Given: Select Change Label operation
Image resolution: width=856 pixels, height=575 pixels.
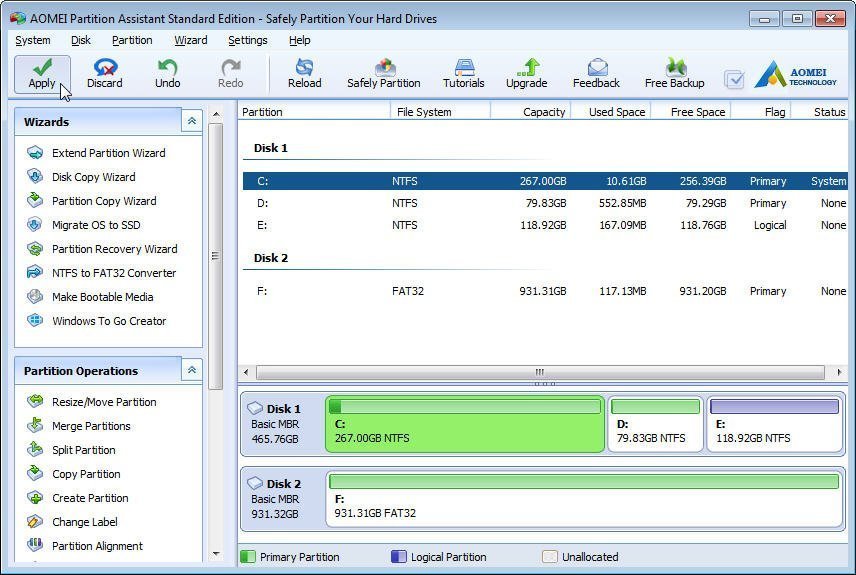Looking at the screenshot, I should coord(72,522).
